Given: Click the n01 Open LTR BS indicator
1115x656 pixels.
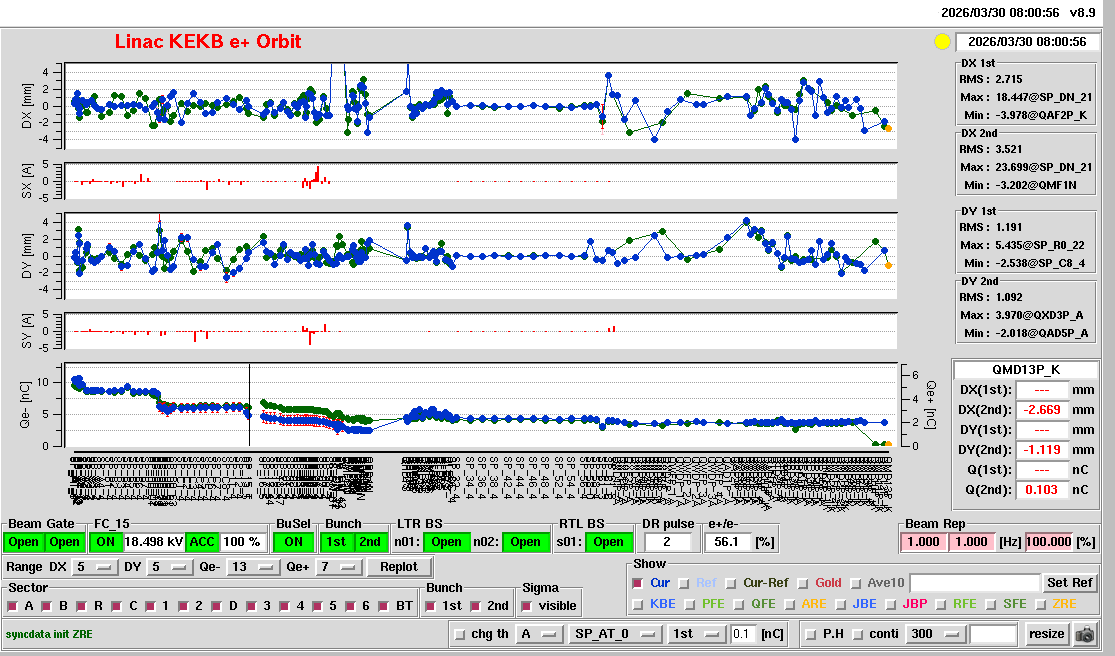Looking at the screenshot, I should click(x=446, y=541).
